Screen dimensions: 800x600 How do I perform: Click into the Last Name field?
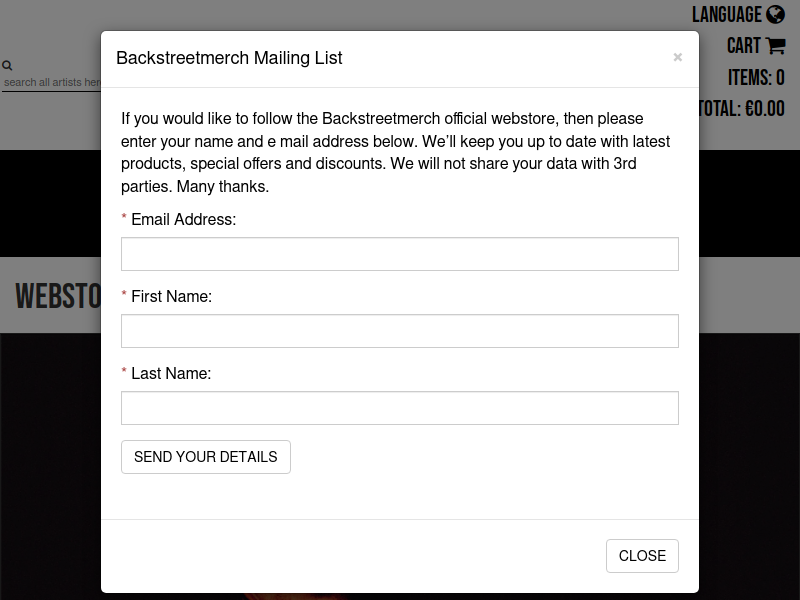point(399,408)
